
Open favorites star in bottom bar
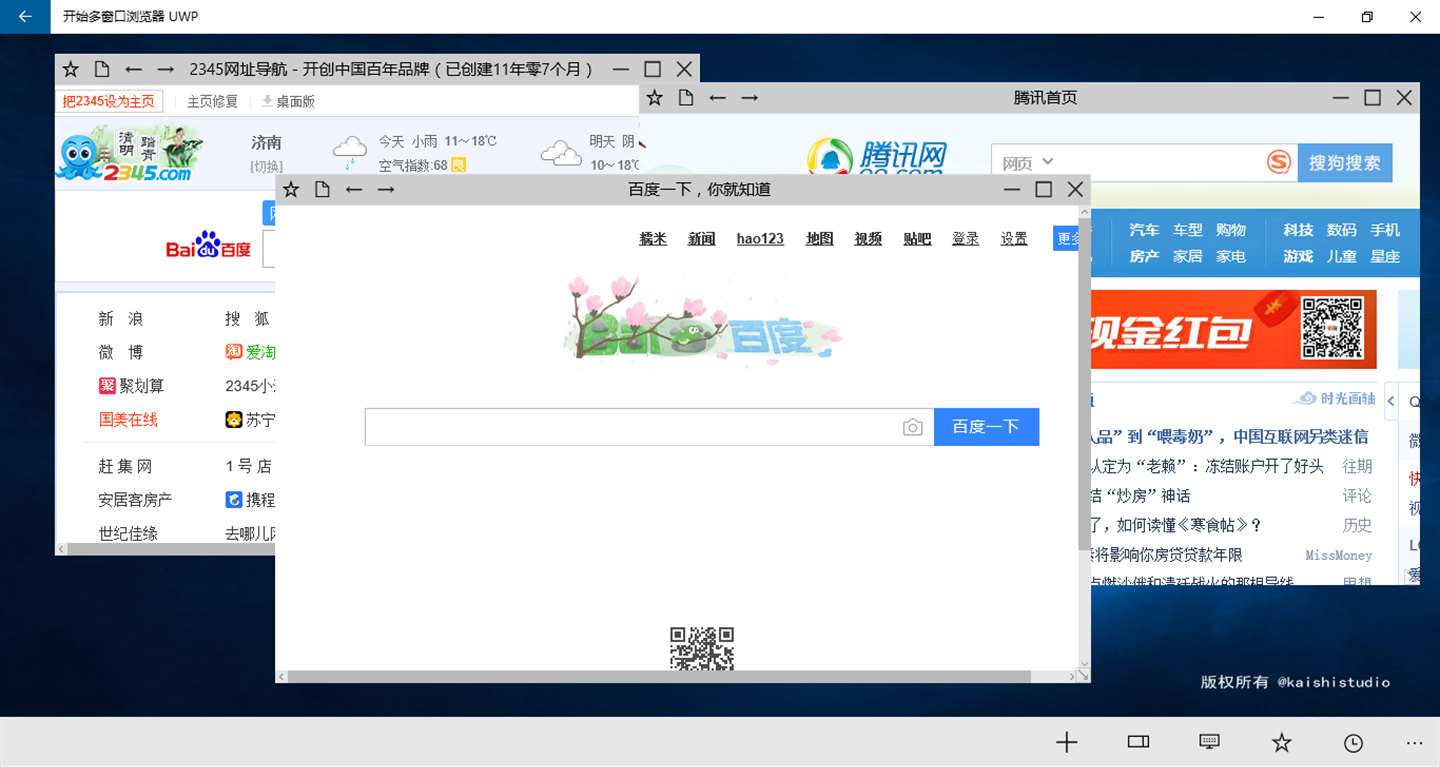(1281, 742)
